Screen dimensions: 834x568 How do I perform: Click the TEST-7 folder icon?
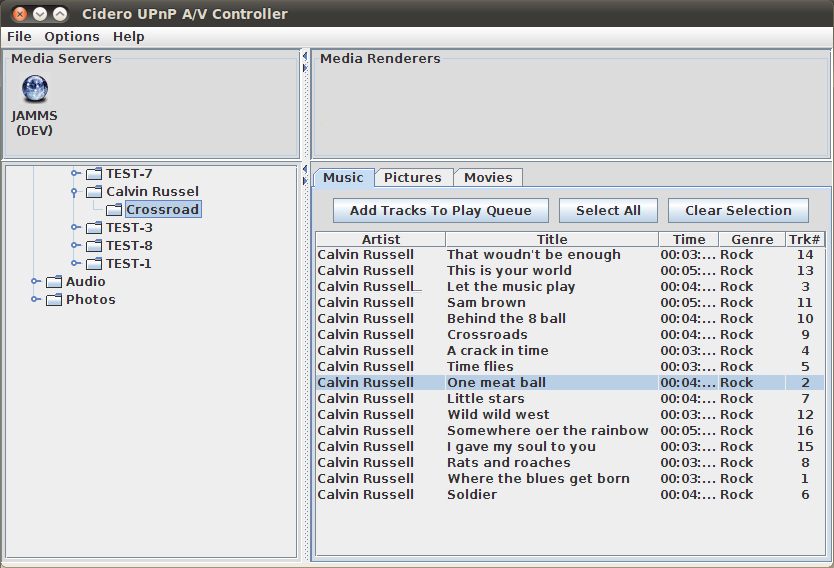[94, 173]
